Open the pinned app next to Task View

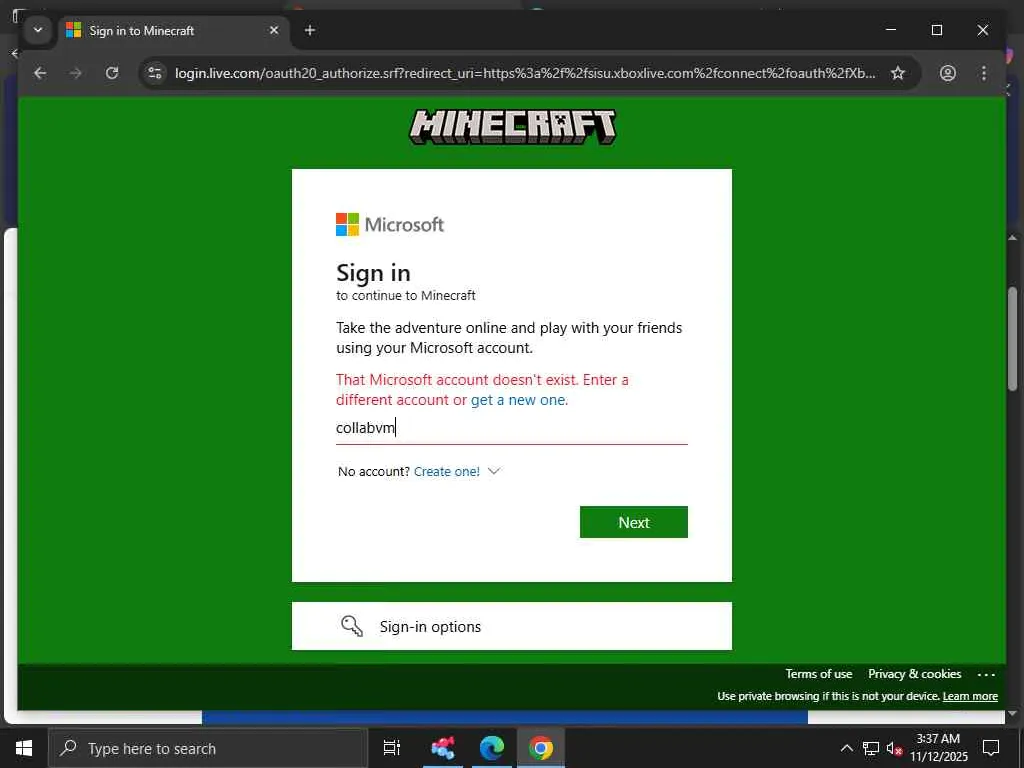point(443,748)
